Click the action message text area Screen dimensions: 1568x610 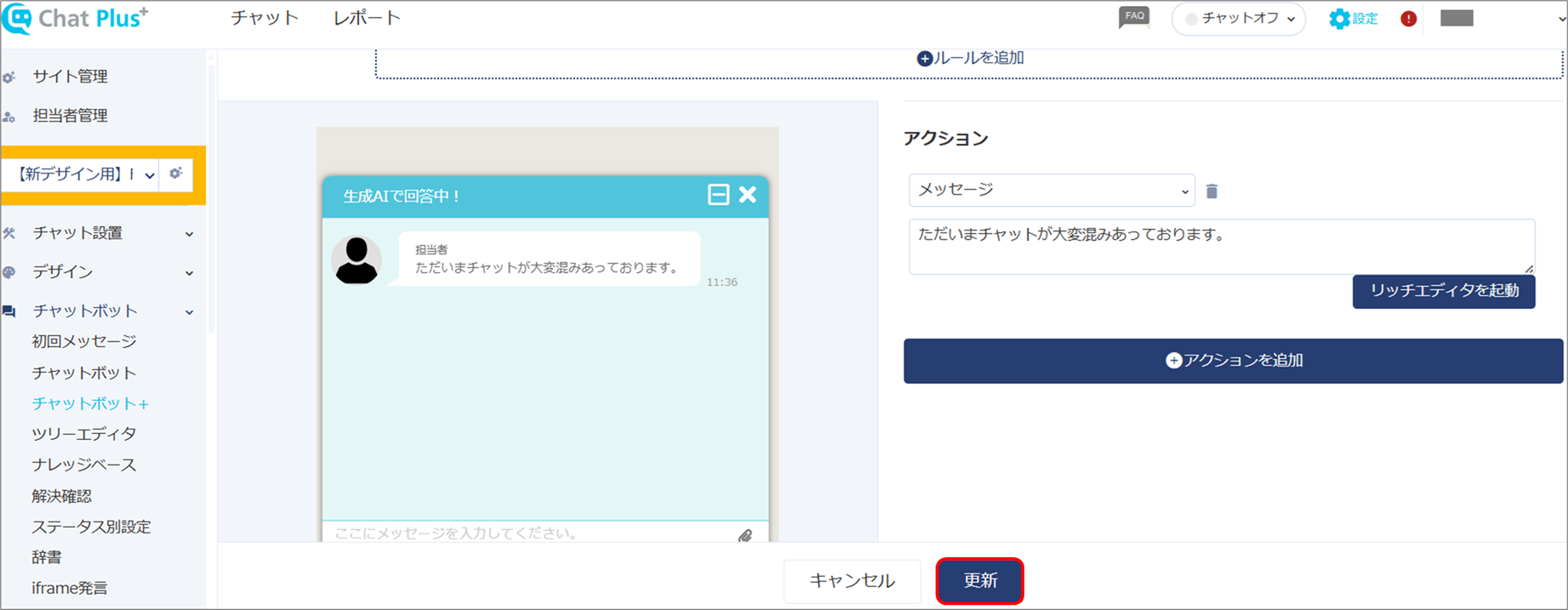coord(1222,247)
